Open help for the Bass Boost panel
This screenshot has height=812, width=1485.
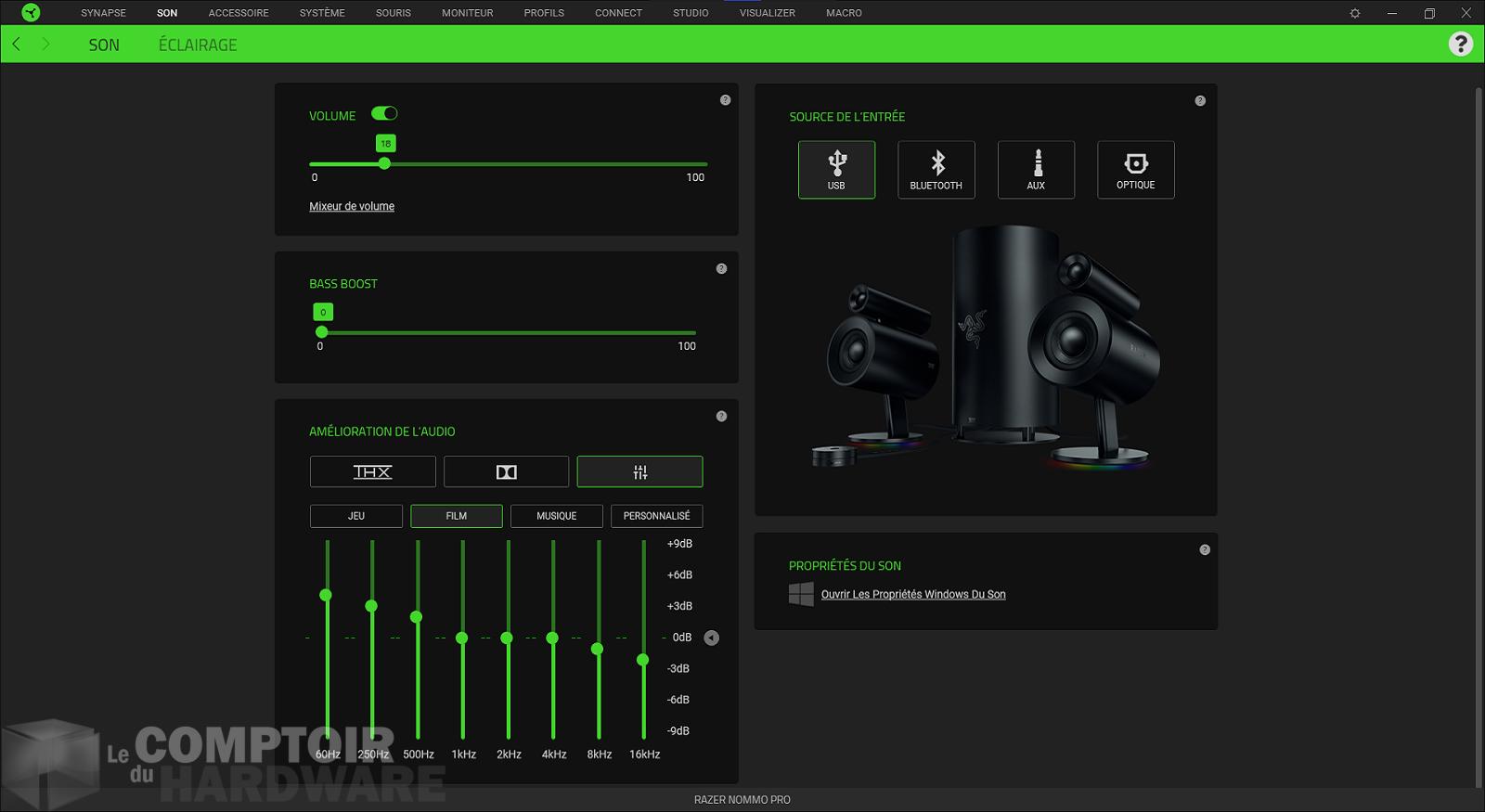tap(721, 269)
